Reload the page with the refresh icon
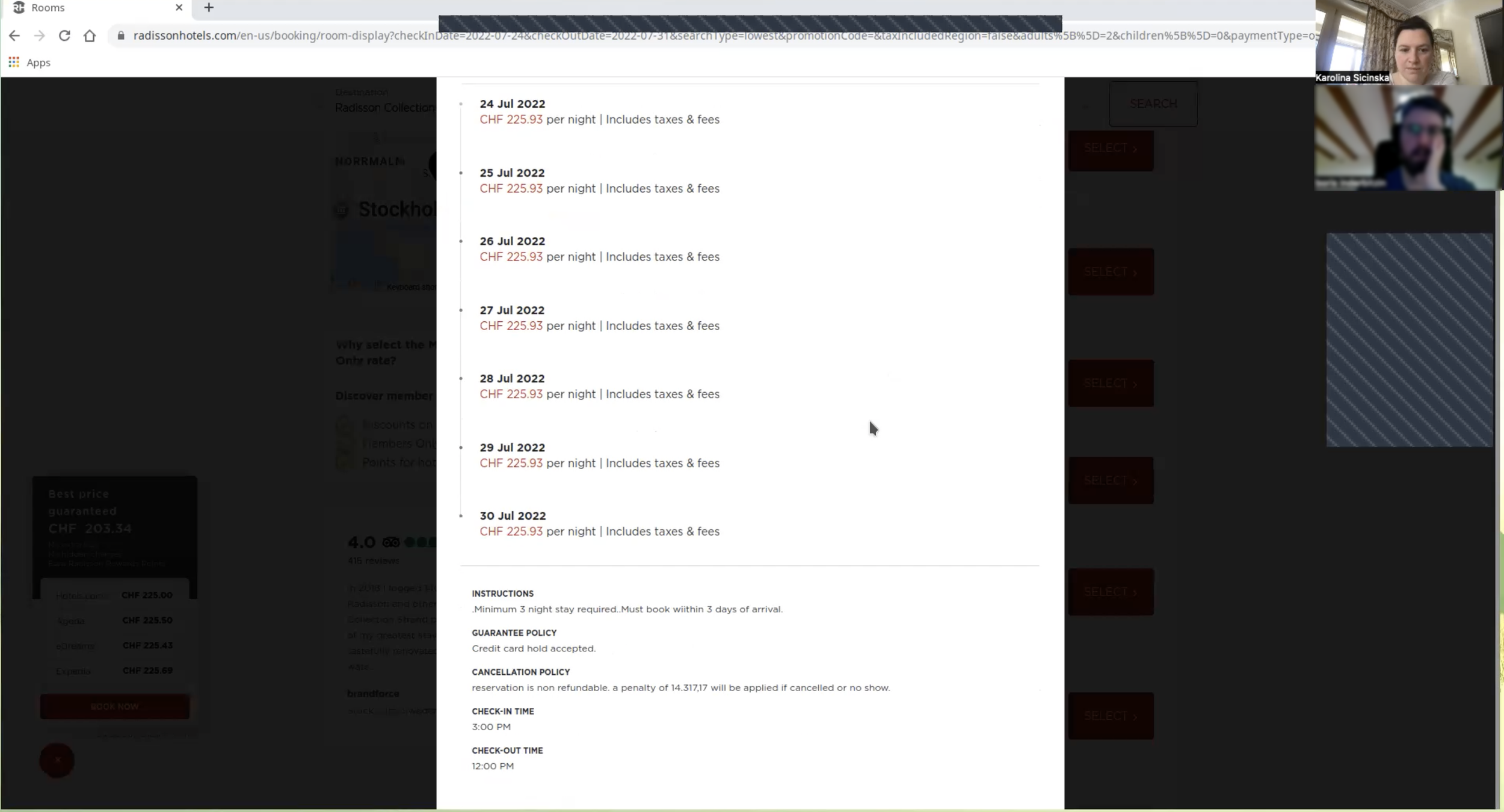1504x812 pixels. pyautogui.click(x=64, y=35)
